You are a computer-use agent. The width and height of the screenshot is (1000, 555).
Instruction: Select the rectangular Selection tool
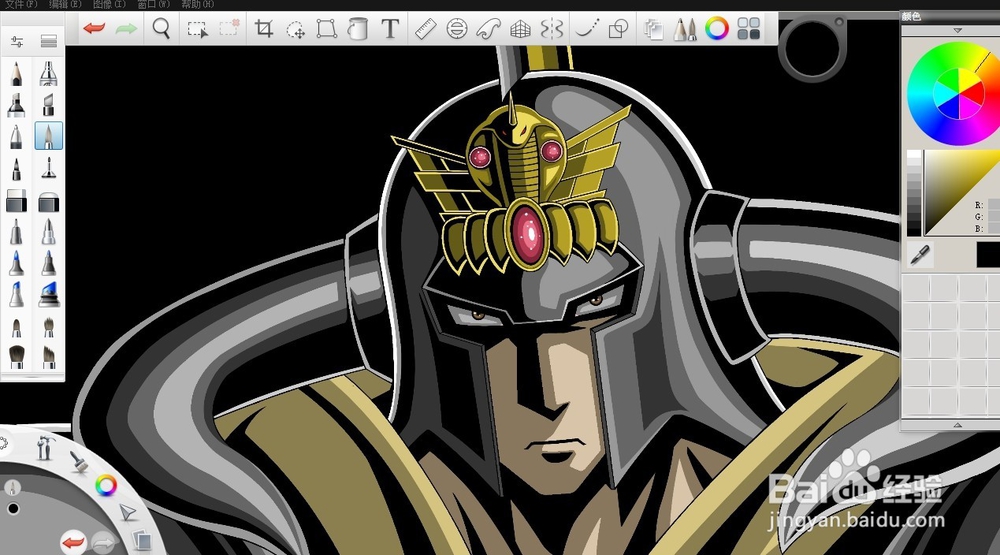[197, 29]
